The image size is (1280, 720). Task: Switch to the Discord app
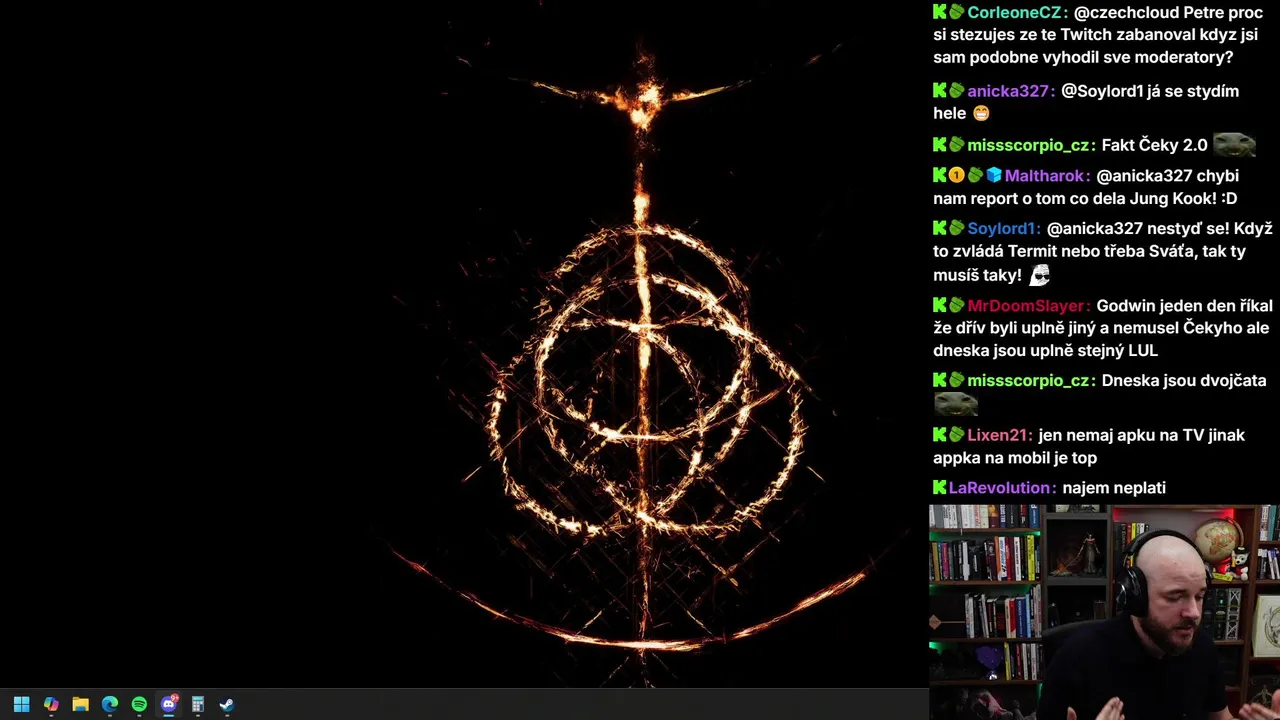click(x=169, y=704)
